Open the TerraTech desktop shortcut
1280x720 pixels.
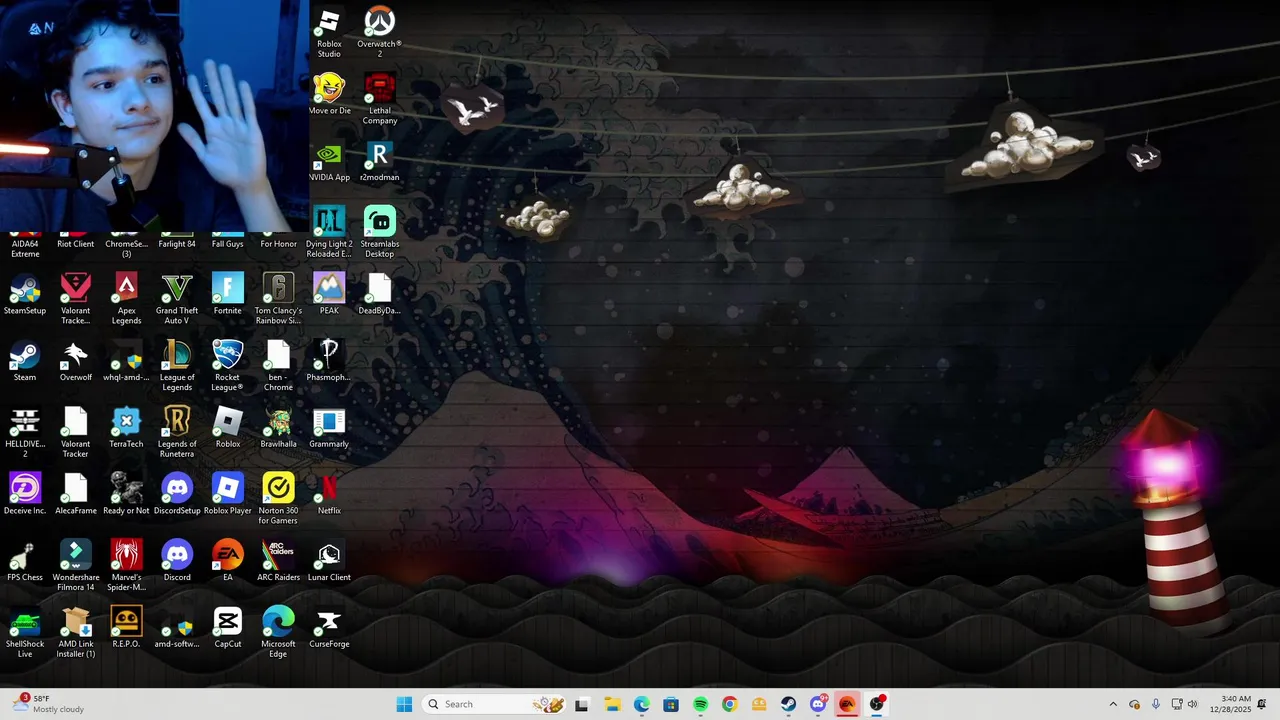point(126,427)
